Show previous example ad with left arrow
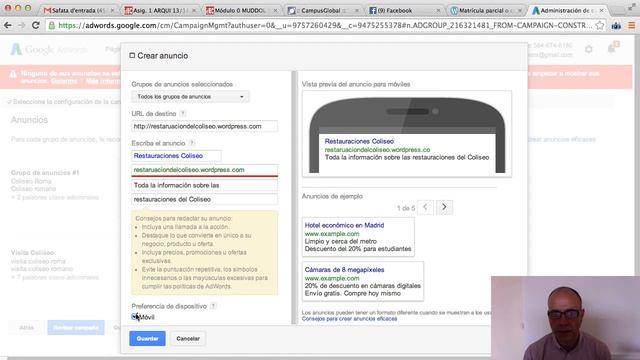The width and height of the screenshot is (640, 360). (425, 207)
